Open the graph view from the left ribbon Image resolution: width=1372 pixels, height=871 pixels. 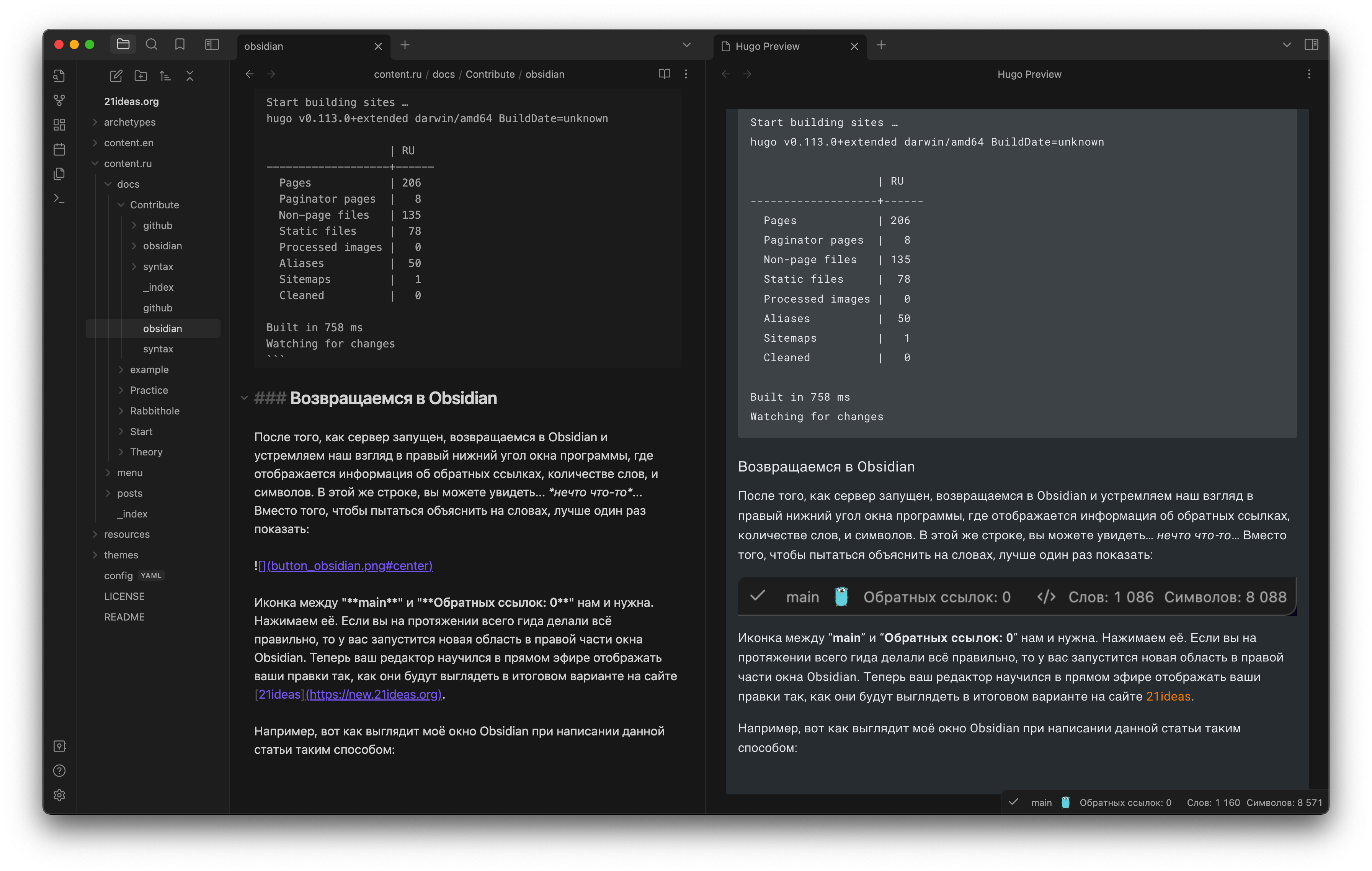click(x=59, y=100)
